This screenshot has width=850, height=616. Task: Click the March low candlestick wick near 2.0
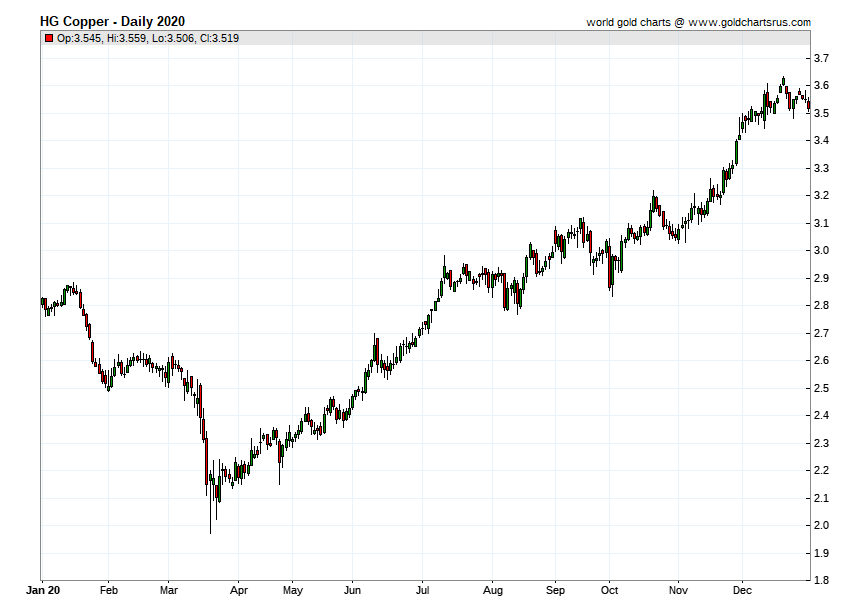tap(210, 502)
